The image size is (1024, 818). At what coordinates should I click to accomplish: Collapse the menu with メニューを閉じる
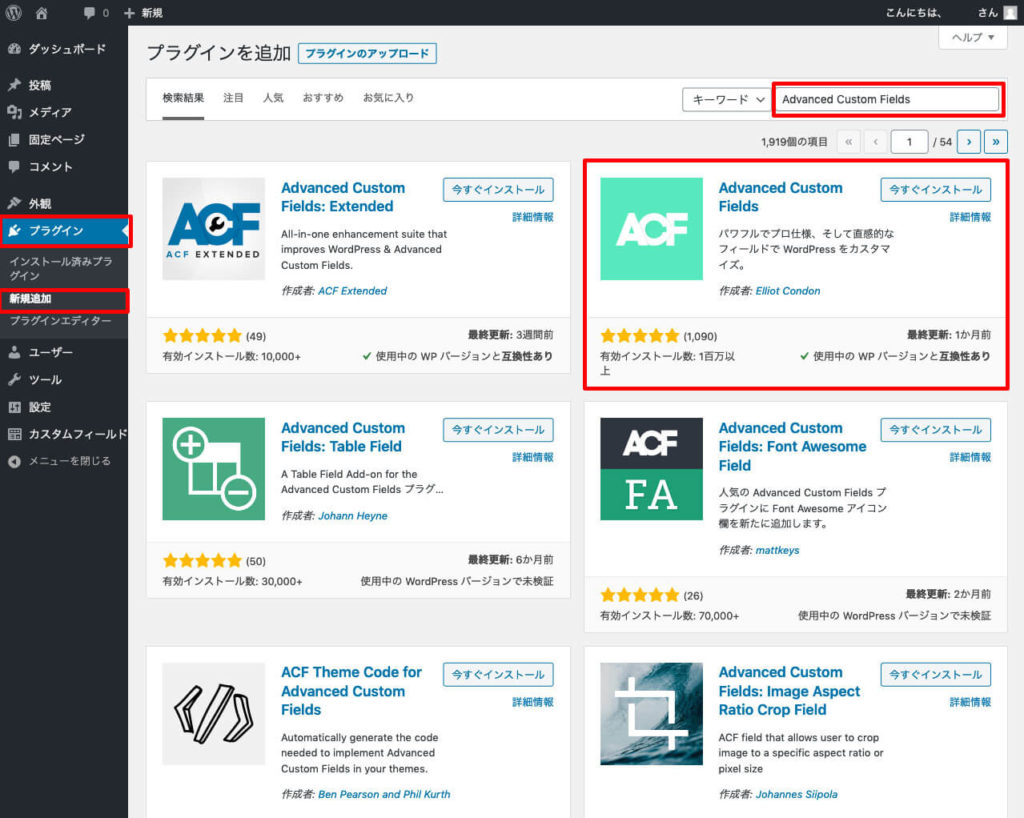coord(64,461)
